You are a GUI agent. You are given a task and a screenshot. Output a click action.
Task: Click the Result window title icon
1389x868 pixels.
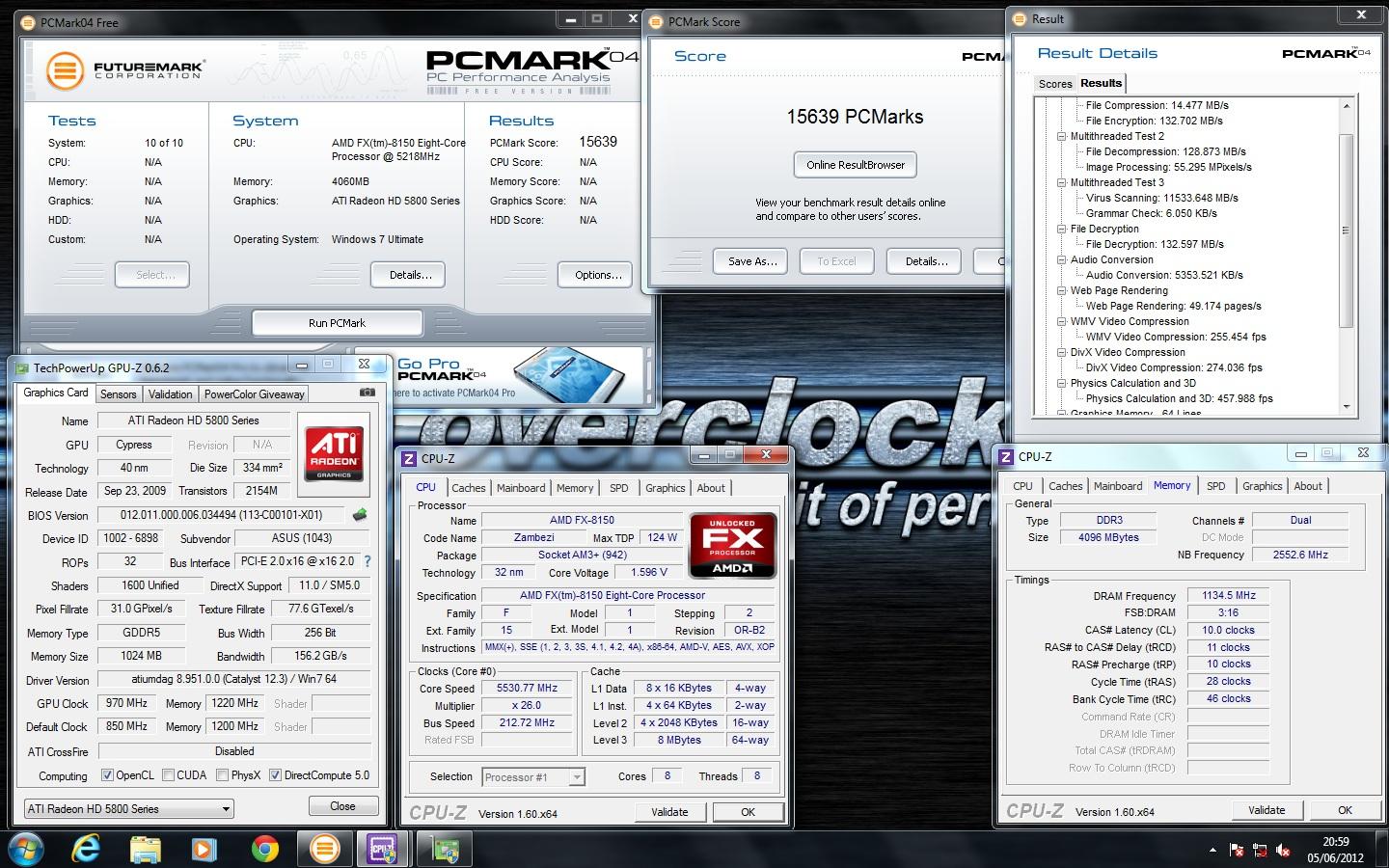pyautogui.click(x=1021, y=18)
